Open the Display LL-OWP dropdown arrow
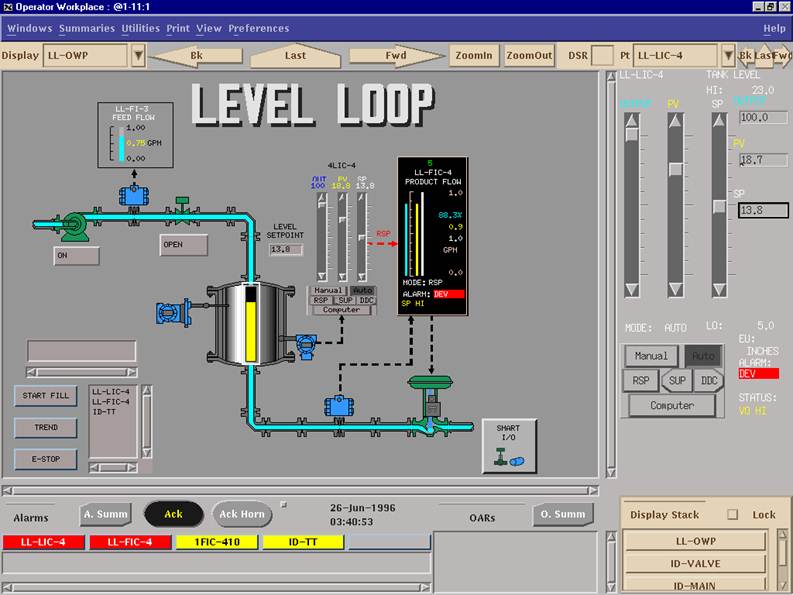 point(138,56)
